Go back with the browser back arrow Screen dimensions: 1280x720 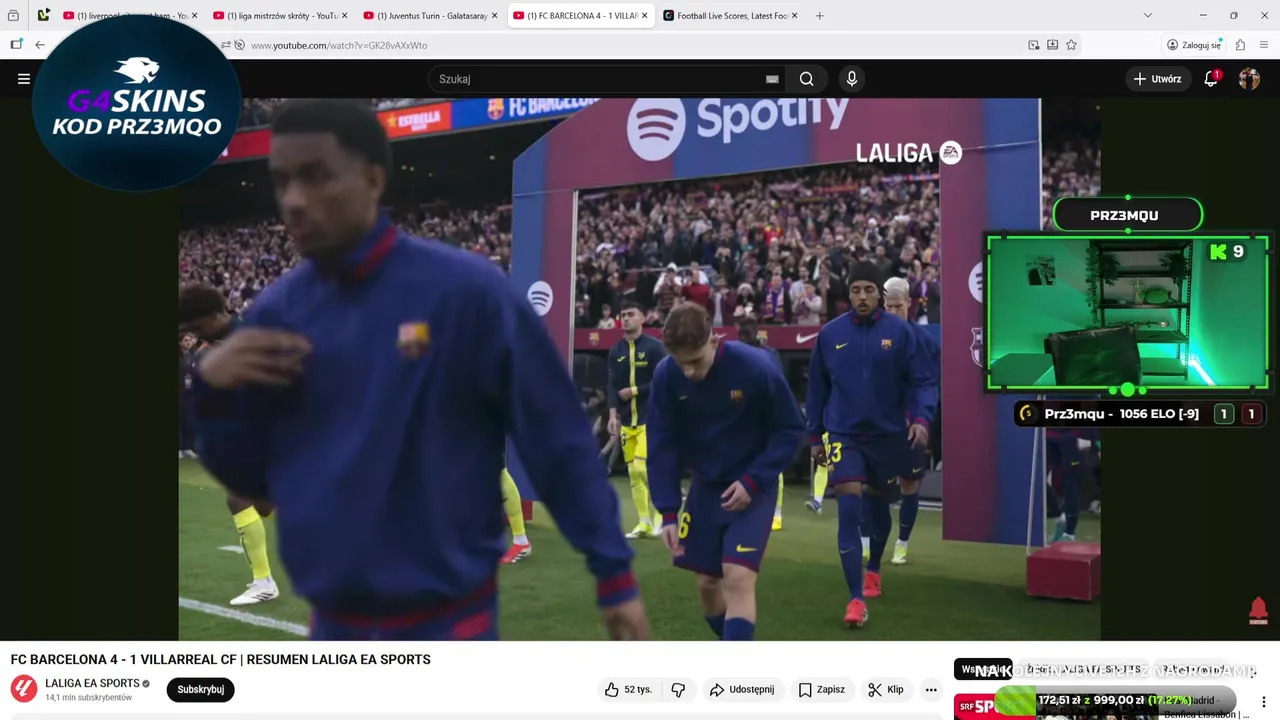pos(40,45)
